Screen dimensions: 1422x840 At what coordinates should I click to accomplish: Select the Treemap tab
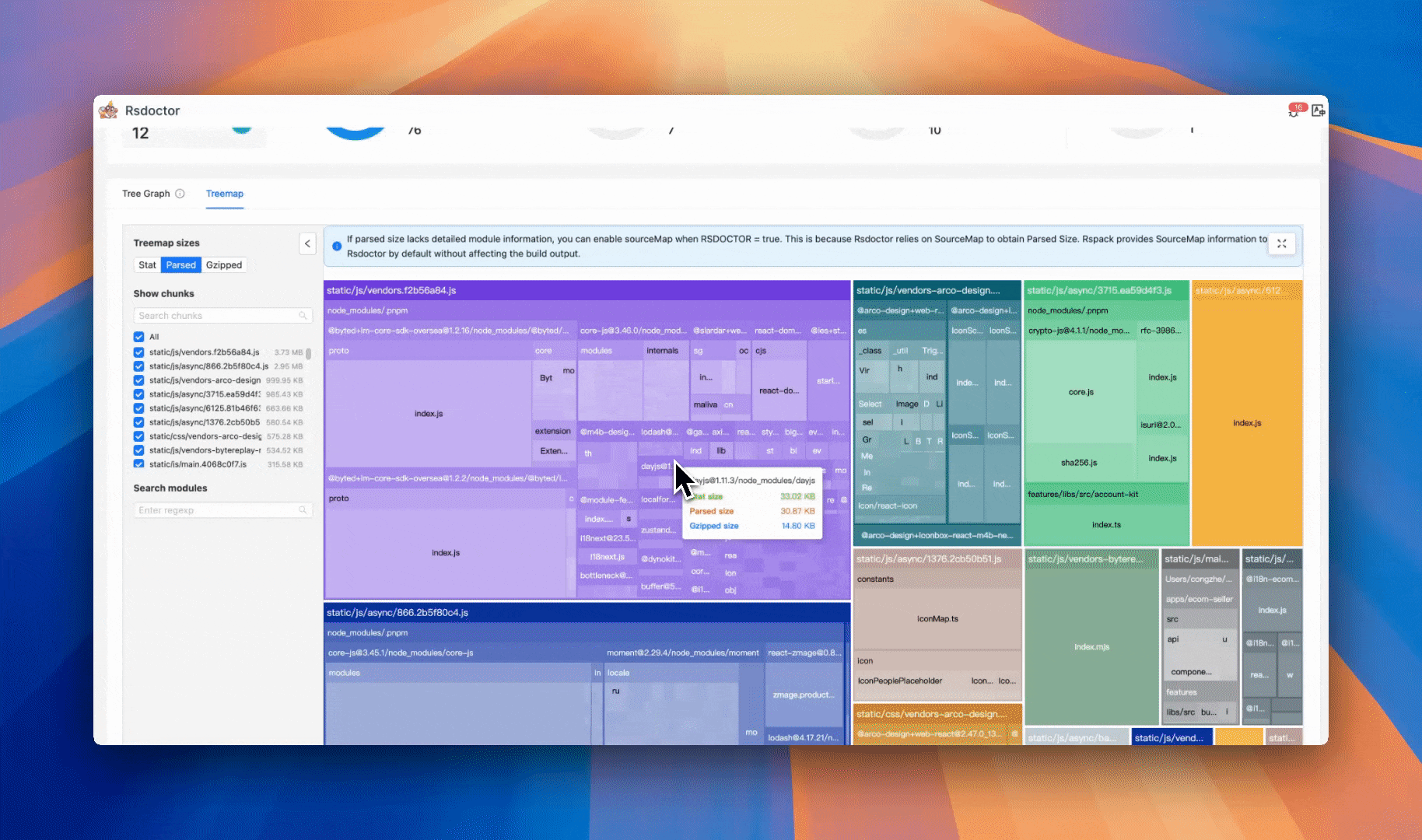[x=225, y=194]
